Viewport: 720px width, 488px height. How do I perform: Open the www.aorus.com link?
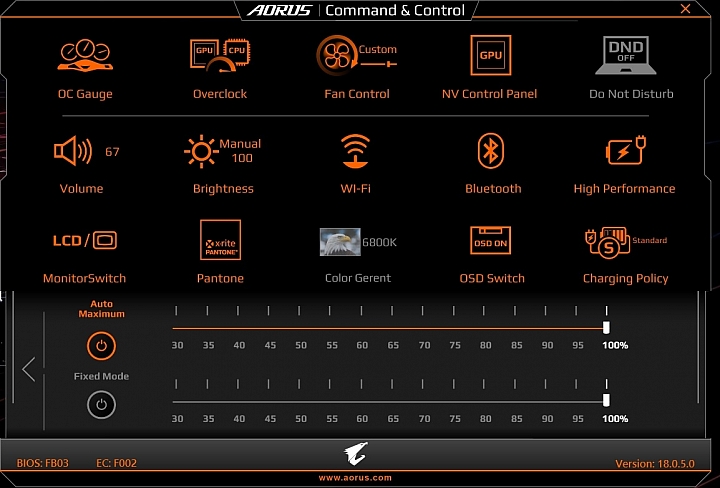pos(355,478)
